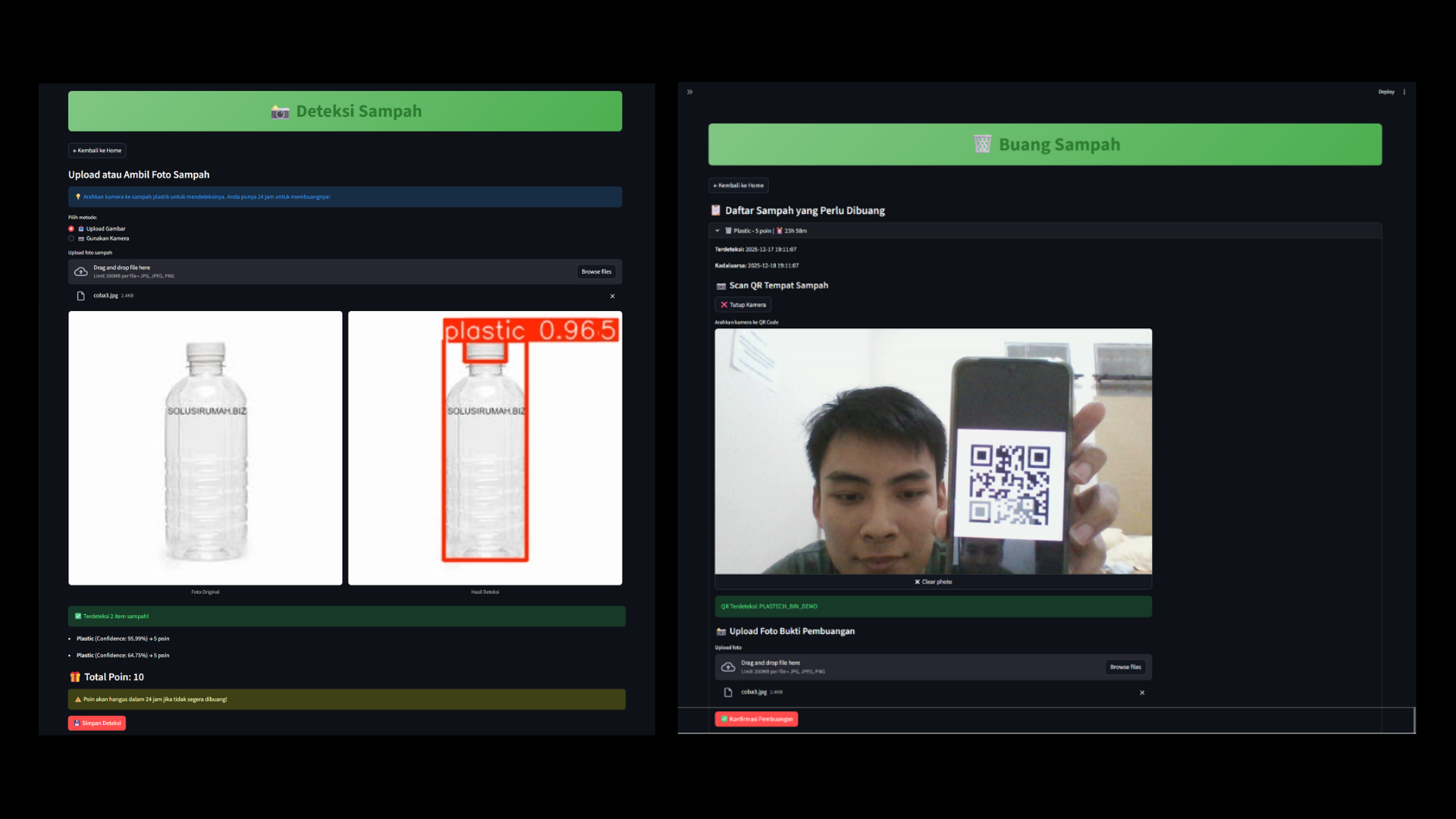Click the Tutup Kamera button
The image size is (1456, 819).
point(743,305)
